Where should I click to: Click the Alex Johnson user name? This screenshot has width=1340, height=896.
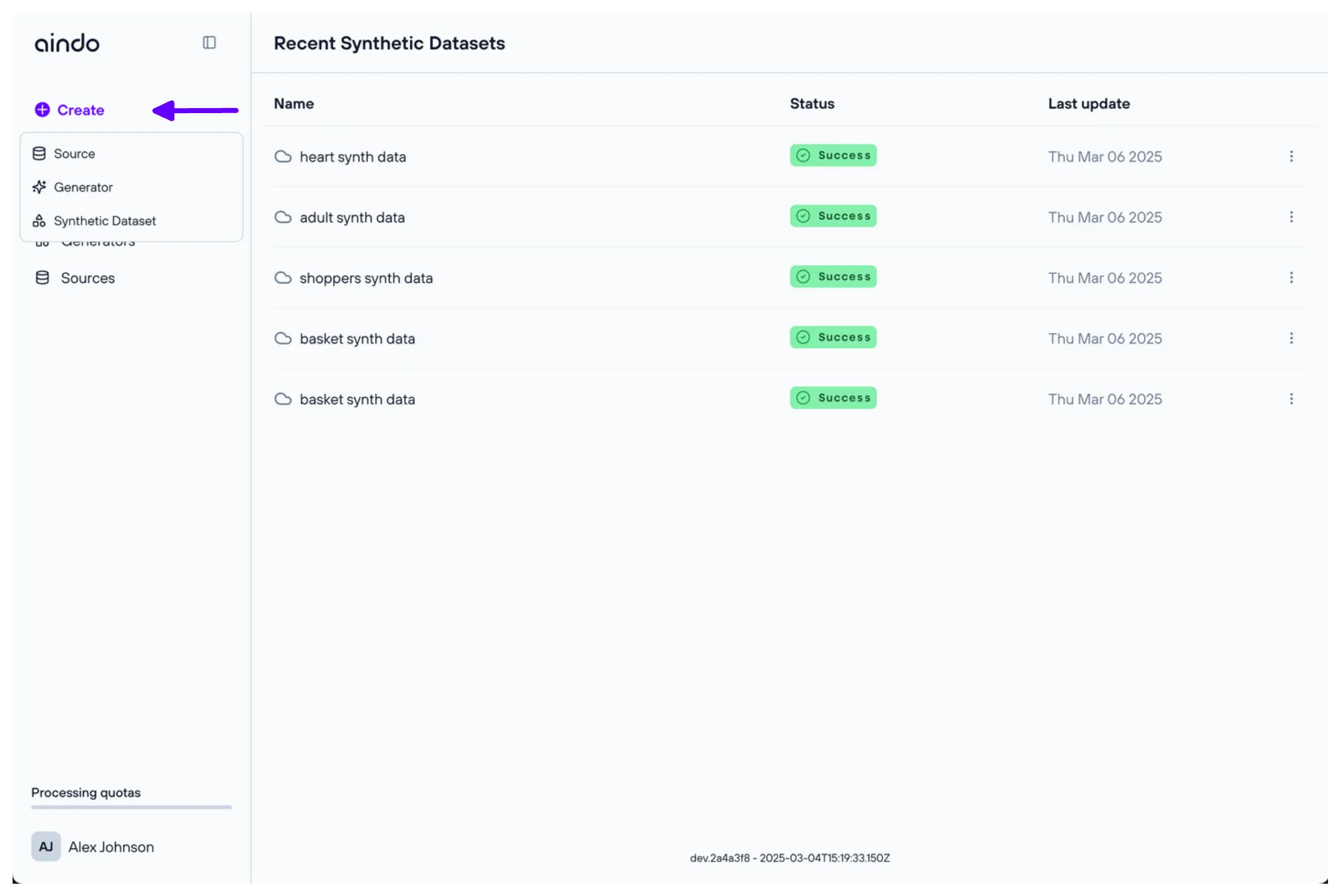(x=111, y=847)
